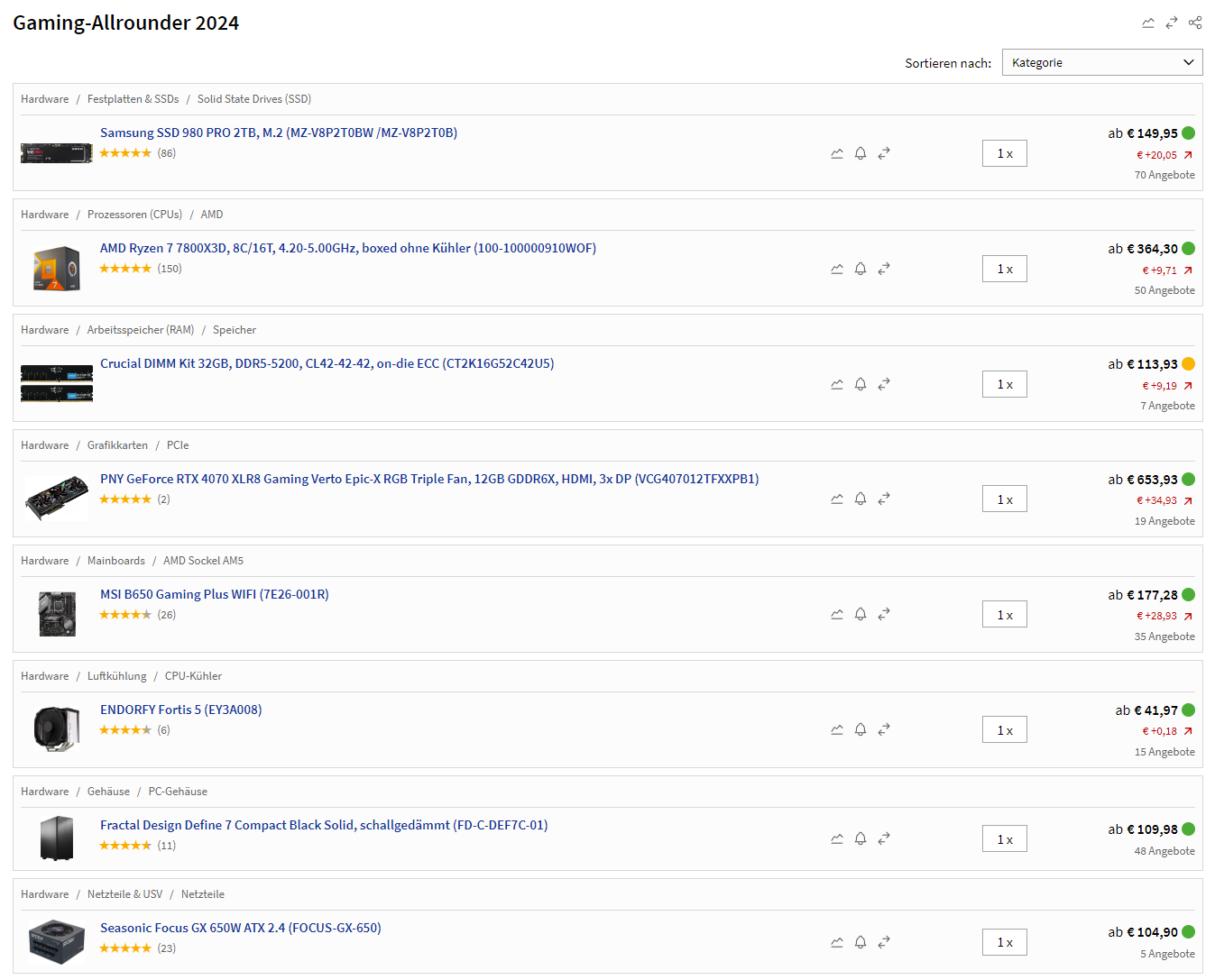
Task: Click compare arrows for ENDORFY Fortis 5
Action: (x=884, y=729)
